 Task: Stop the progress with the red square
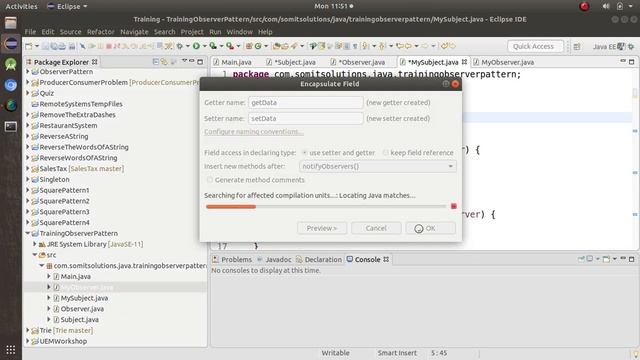click(453, 206)
